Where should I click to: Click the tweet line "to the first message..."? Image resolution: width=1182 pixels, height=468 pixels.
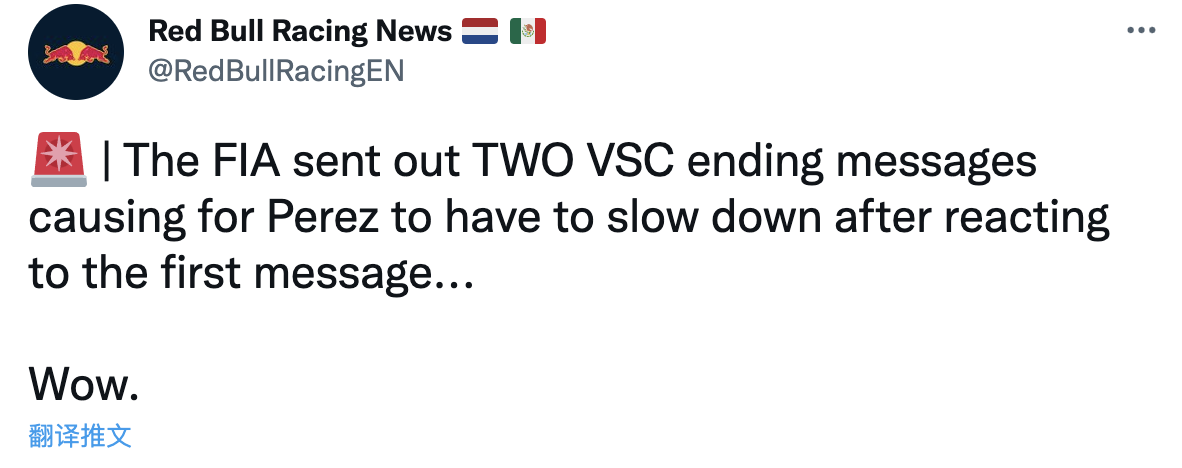(x=251, y=275)
